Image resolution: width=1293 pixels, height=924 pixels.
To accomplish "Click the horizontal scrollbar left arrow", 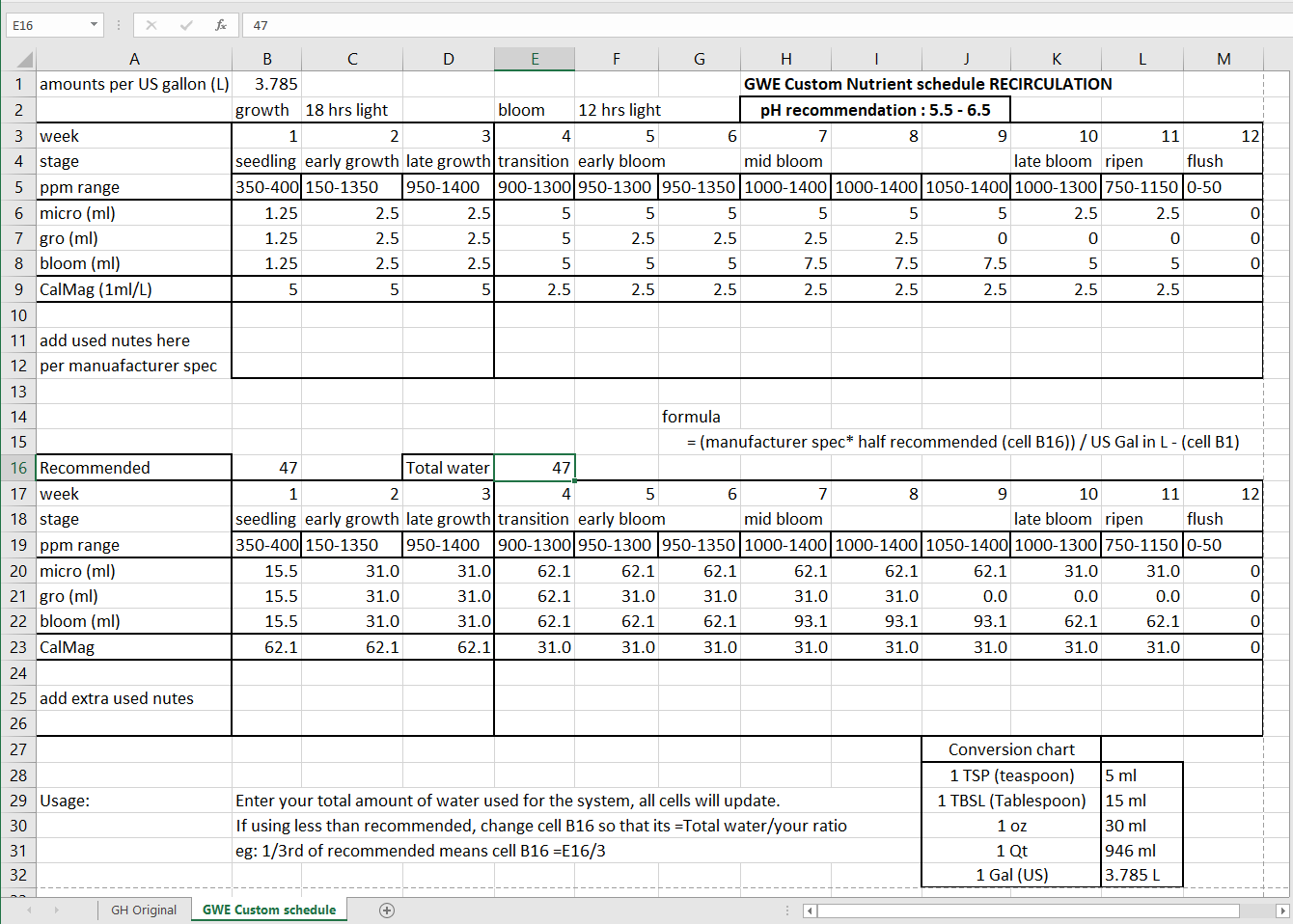I will [x=811, y=910].
